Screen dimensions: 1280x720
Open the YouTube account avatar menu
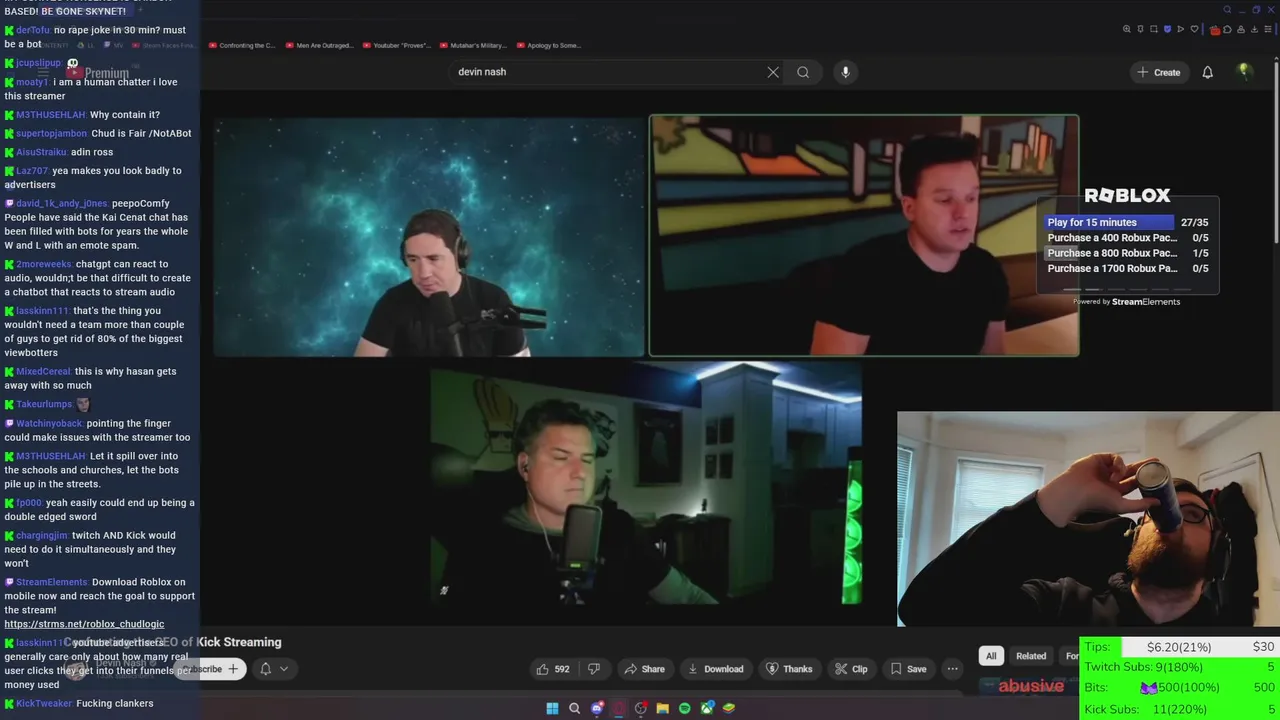click(1244, 71)
